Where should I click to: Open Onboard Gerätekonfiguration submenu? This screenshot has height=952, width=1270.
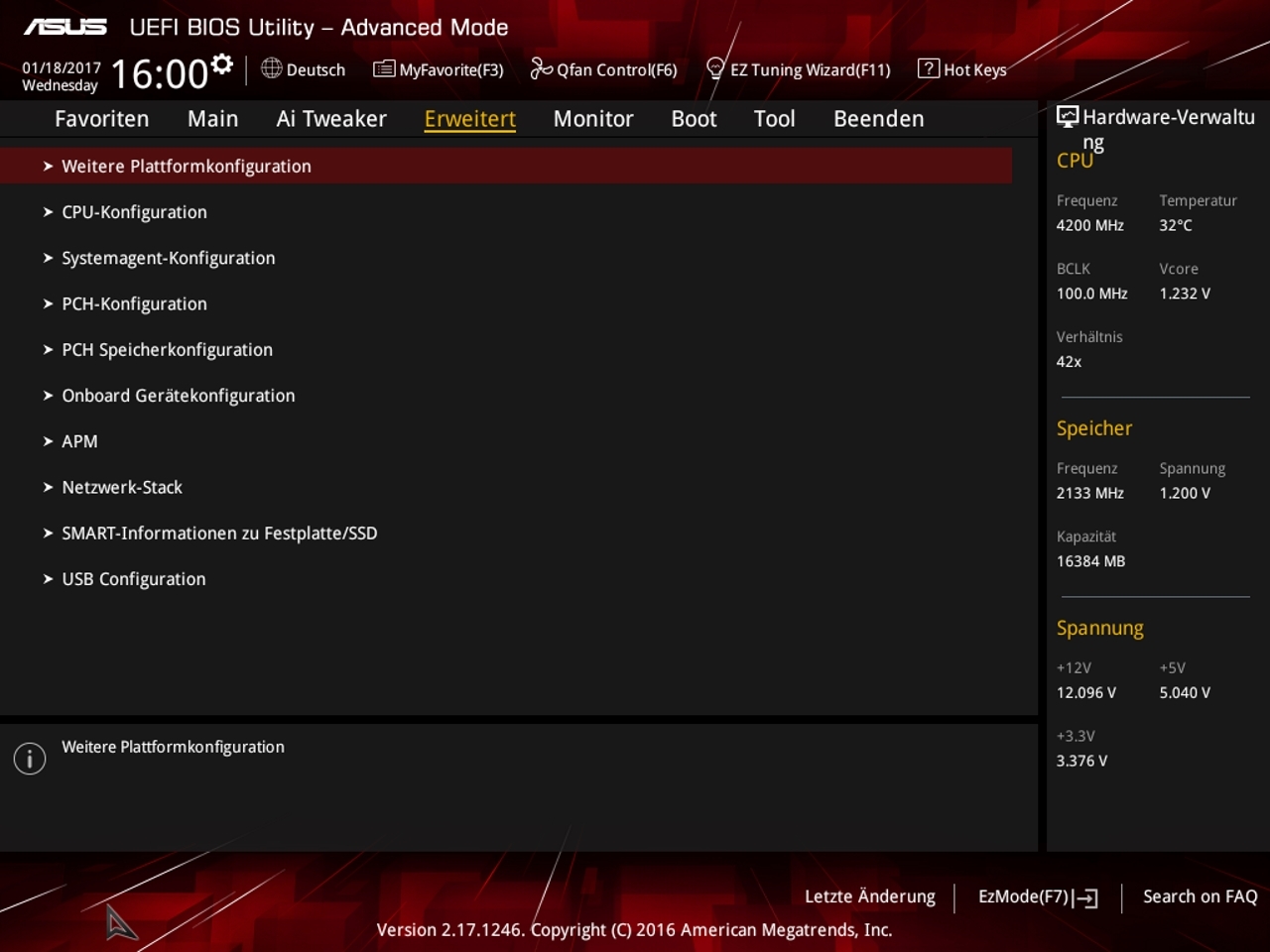[506, 396]
